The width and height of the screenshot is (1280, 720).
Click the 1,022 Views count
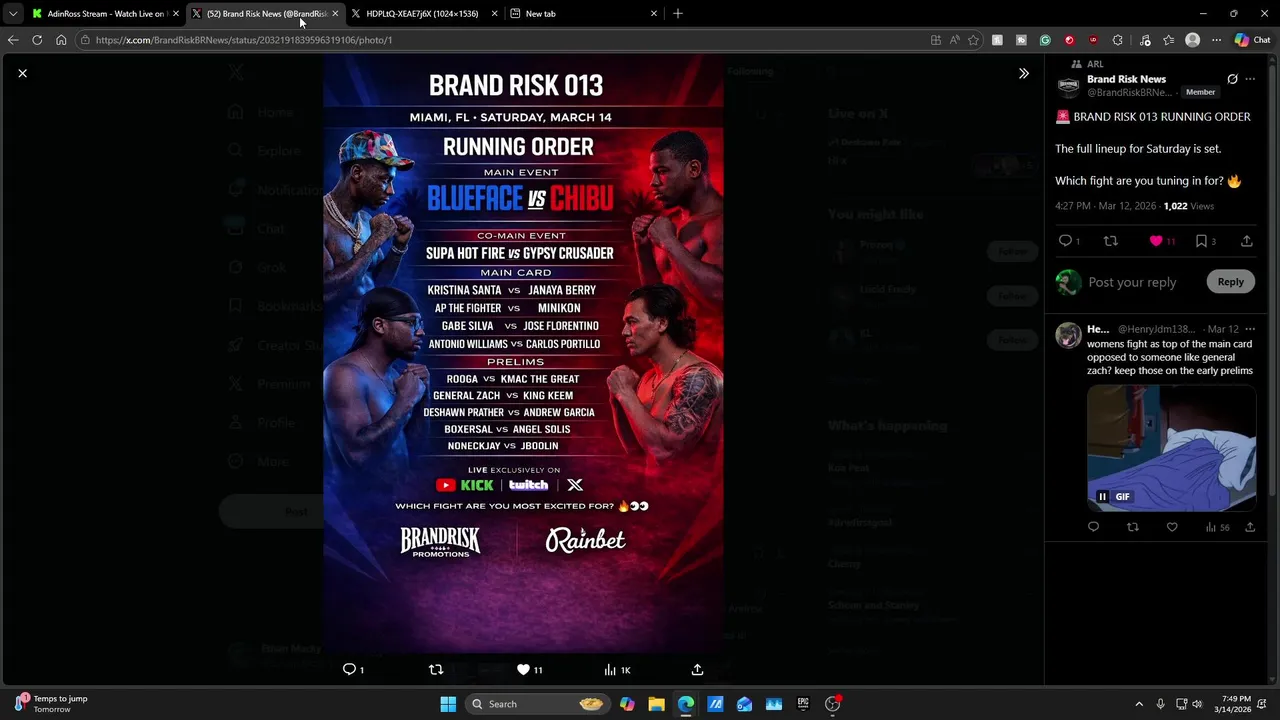pos(1189,206)
